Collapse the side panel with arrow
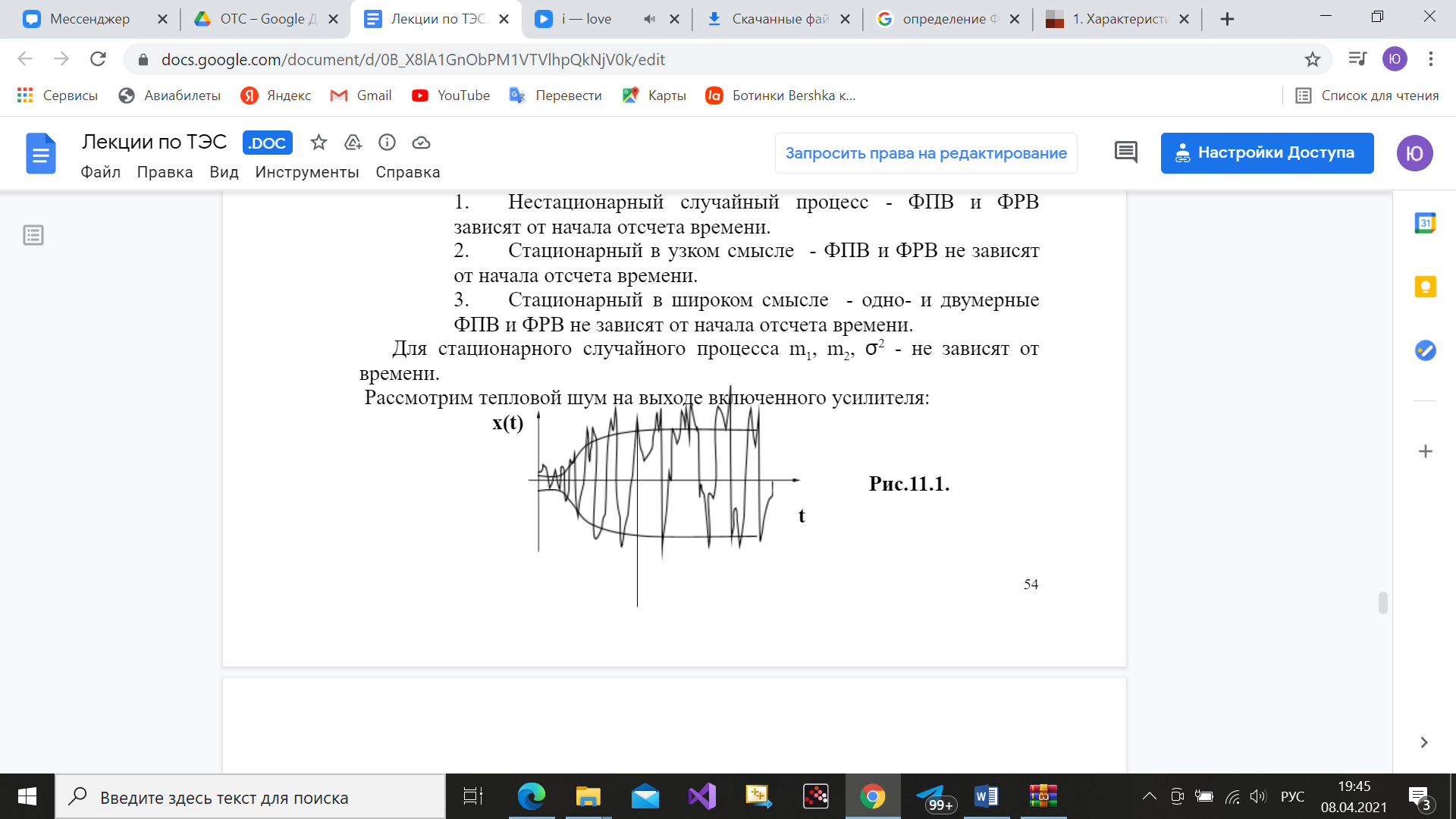 (x=1424, y=742)
